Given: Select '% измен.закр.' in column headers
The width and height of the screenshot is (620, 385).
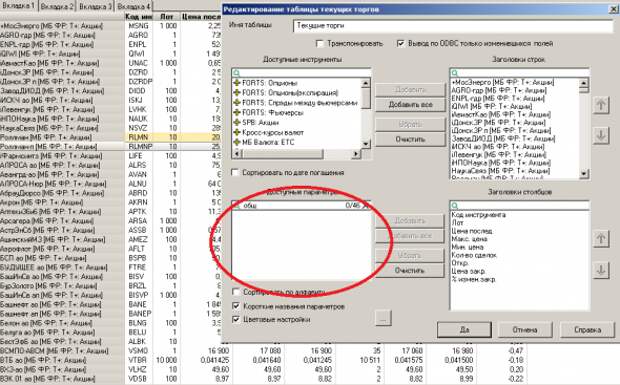Looking at the screenshot, I should click(x=473, y=279).
